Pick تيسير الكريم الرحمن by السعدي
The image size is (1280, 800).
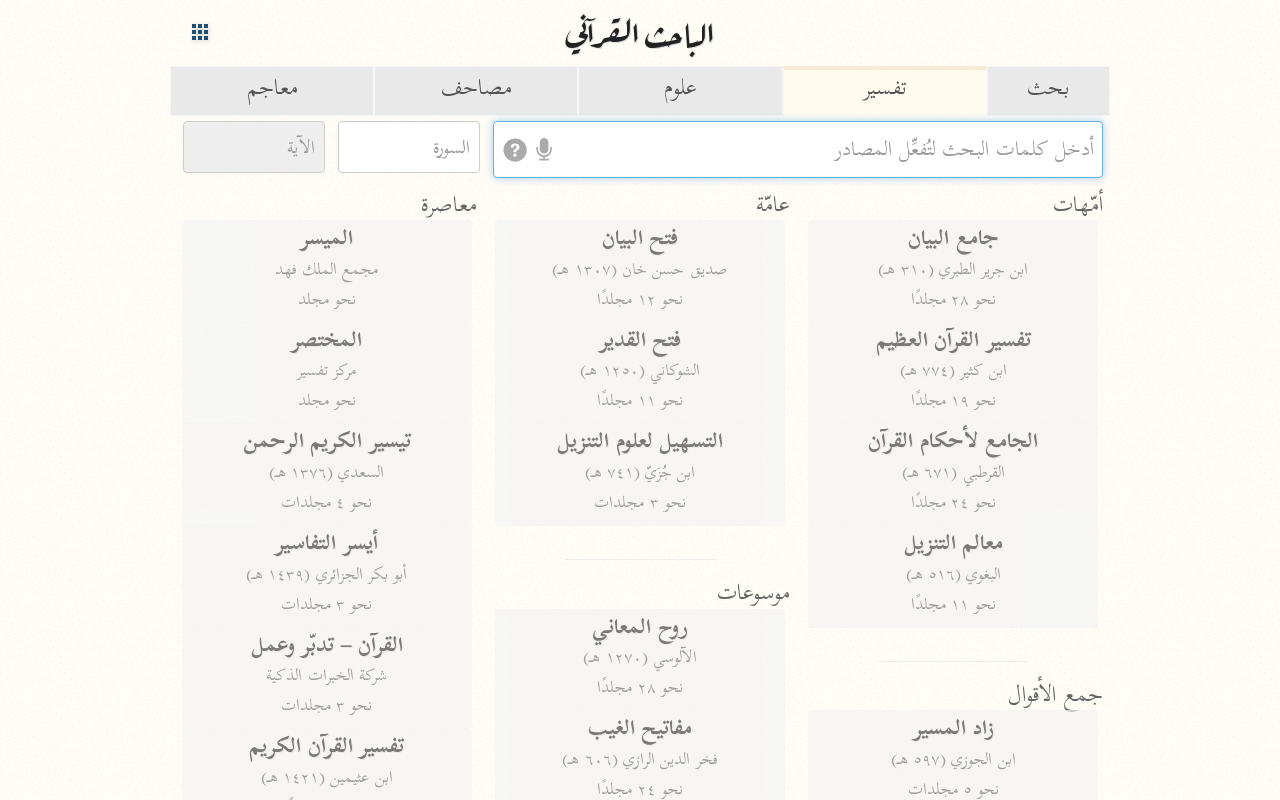click(x=327, y=471)
